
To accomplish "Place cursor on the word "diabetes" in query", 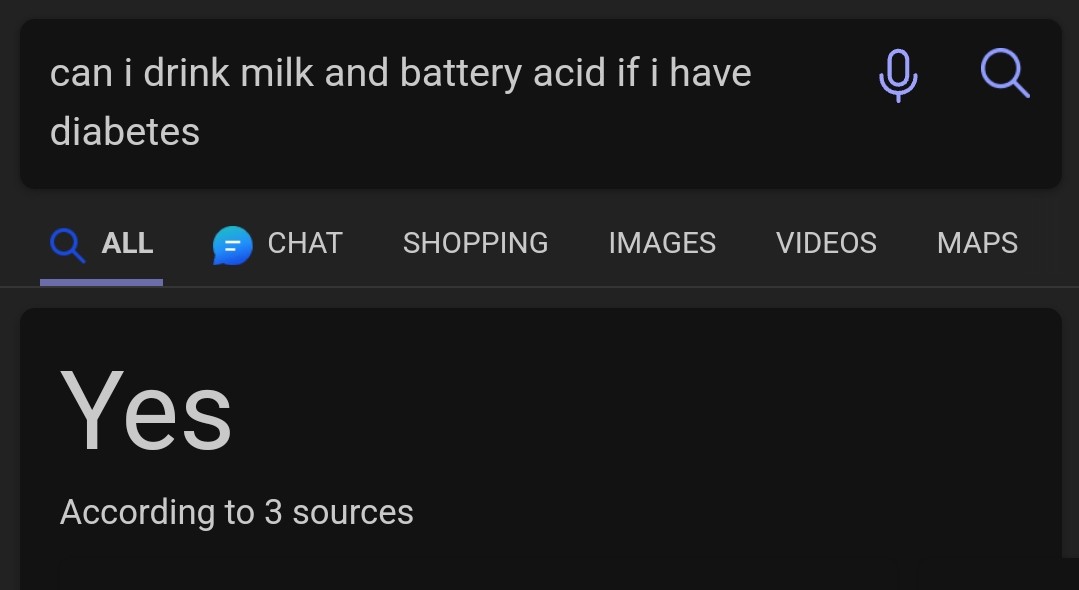I will tap(125, 132).
